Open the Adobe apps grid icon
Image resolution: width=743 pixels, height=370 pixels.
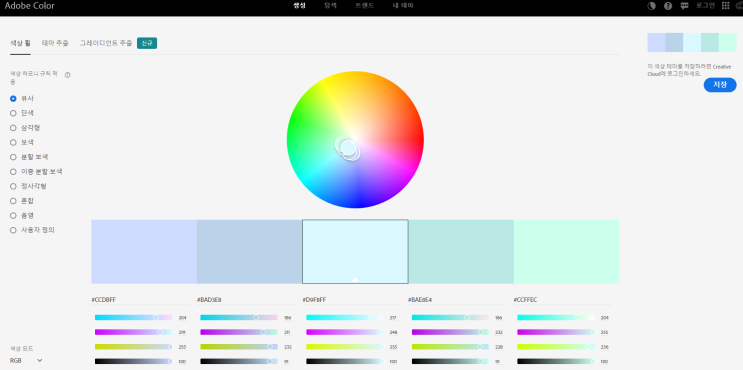coord(725,6)
